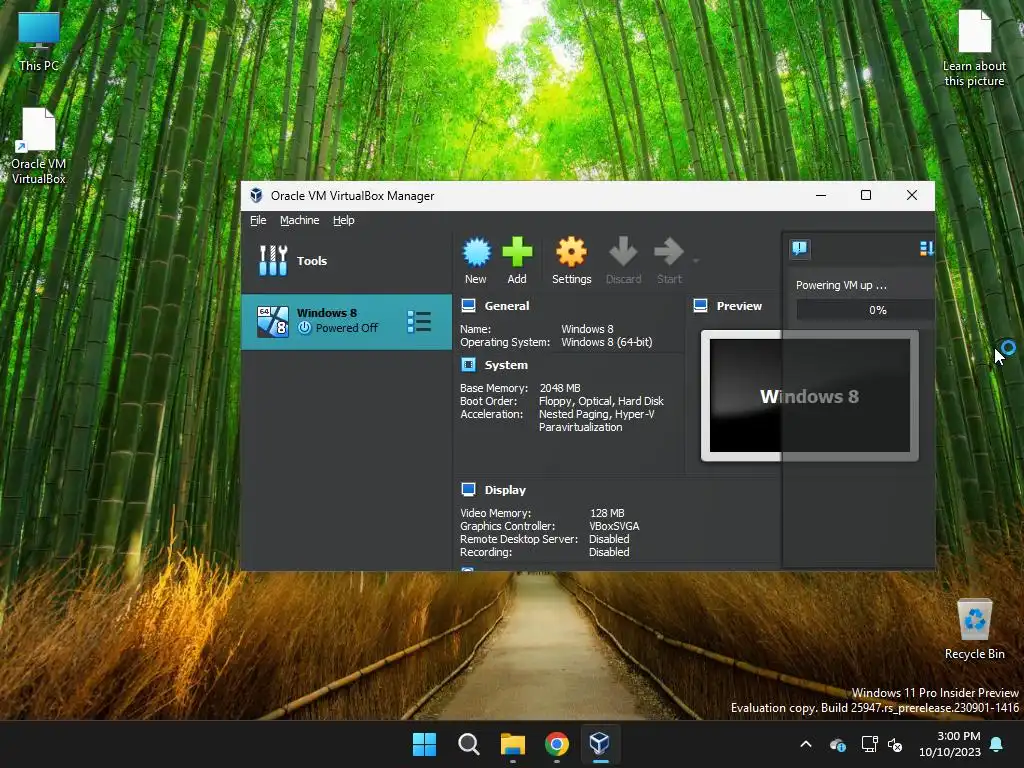Click the notification center speech-bubble icon
1024x768 pixels.
(x=800, y=248)
